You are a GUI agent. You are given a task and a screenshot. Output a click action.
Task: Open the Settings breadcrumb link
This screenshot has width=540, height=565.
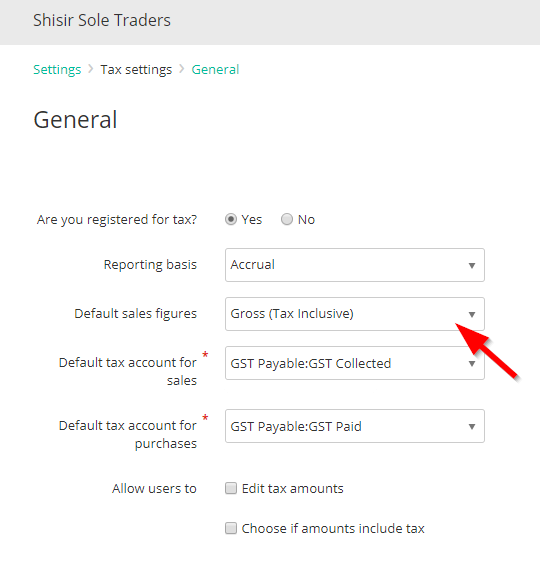pos(57,70)
